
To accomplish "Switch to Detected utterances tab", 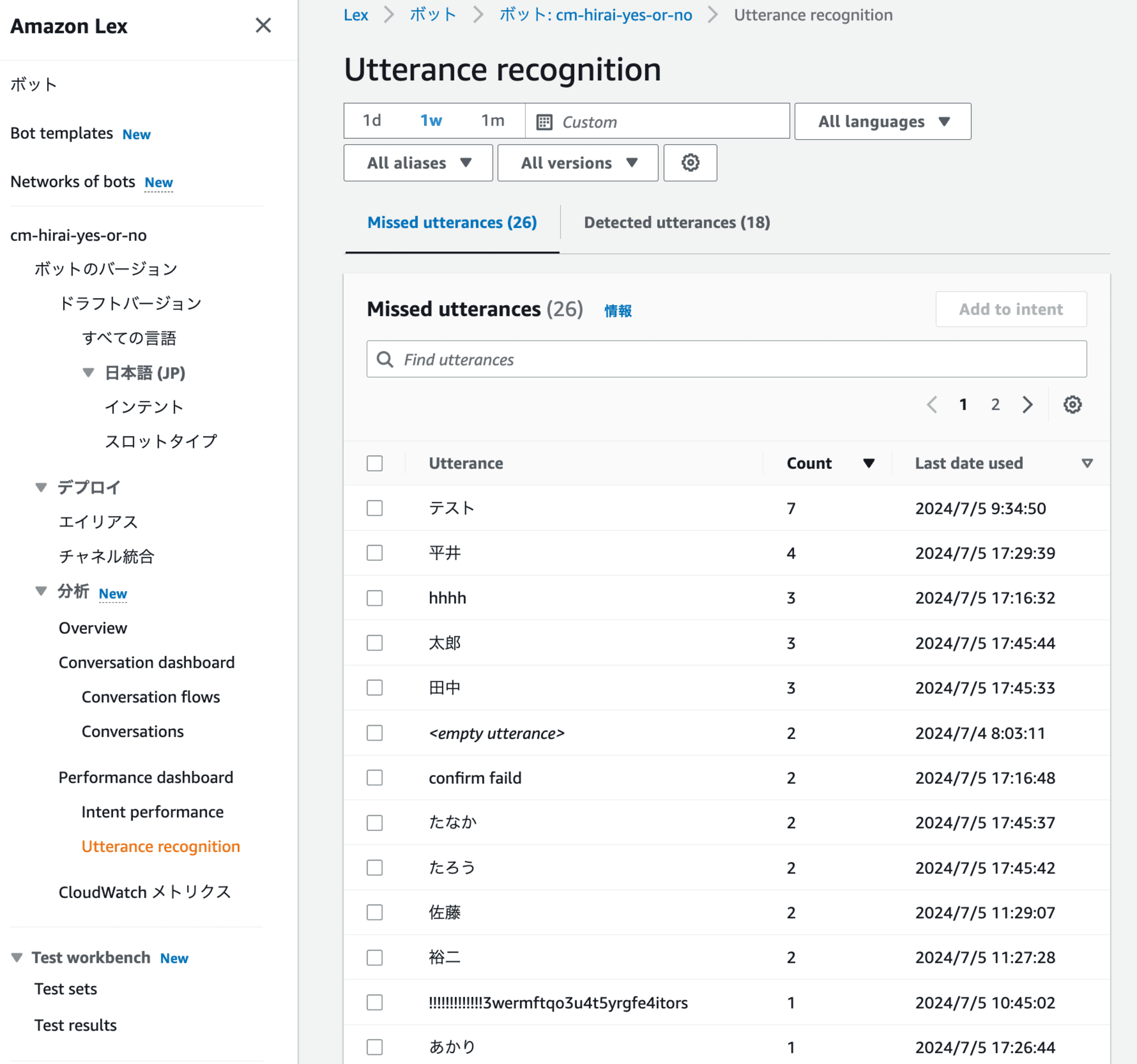I will click(677, 222).
